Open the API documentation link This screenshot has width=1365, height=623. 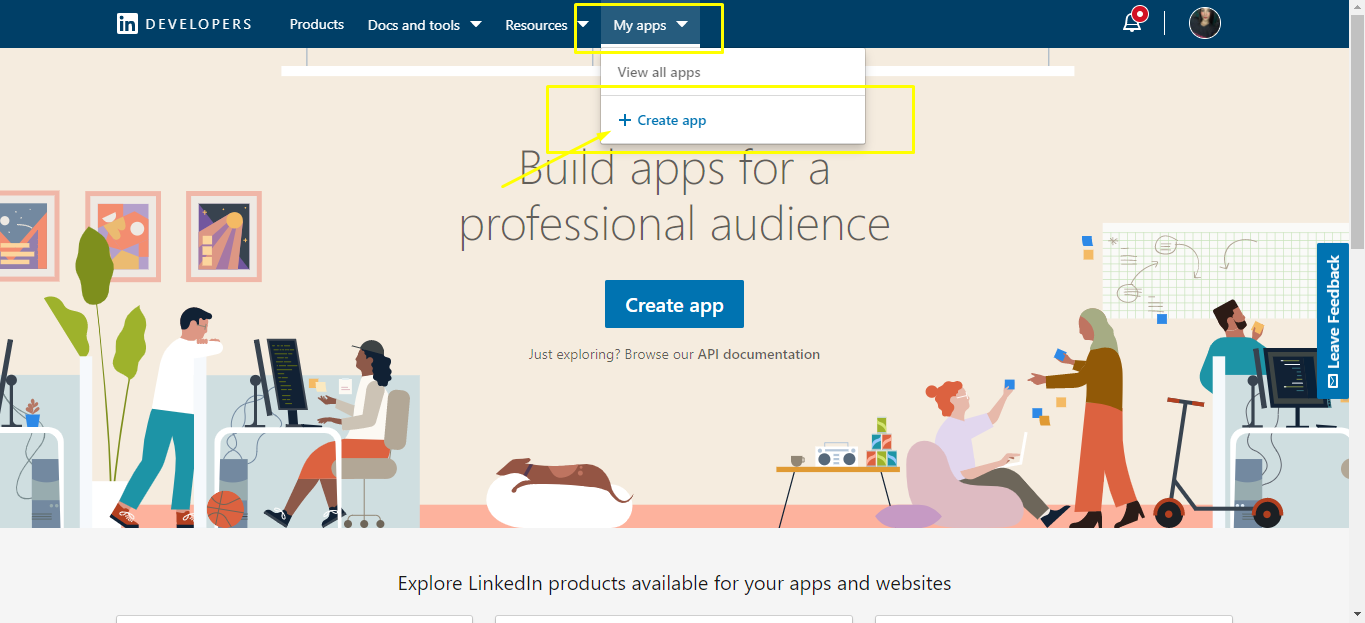(759, 354)
